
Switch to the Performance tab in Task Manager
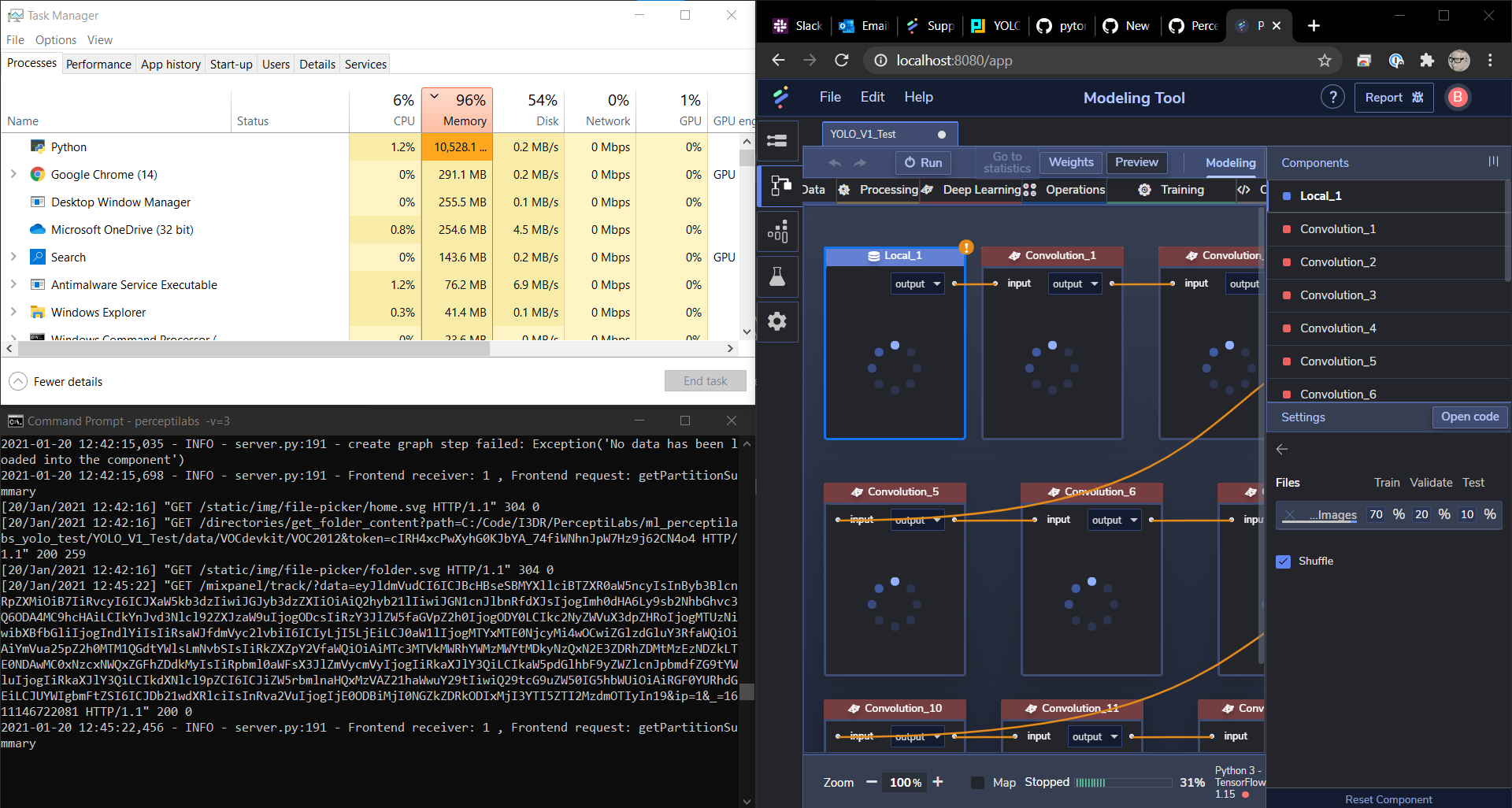[x=98, y=64]
